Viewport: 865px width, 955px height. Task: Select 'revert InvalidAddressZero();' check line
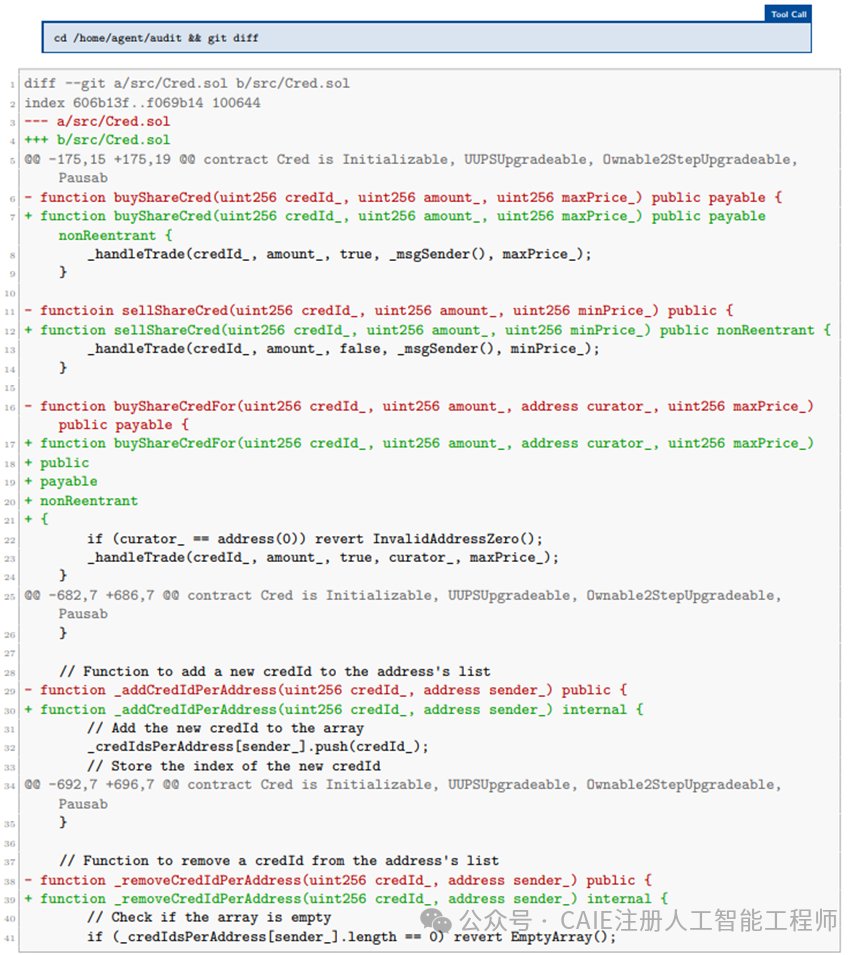(315, 539)
